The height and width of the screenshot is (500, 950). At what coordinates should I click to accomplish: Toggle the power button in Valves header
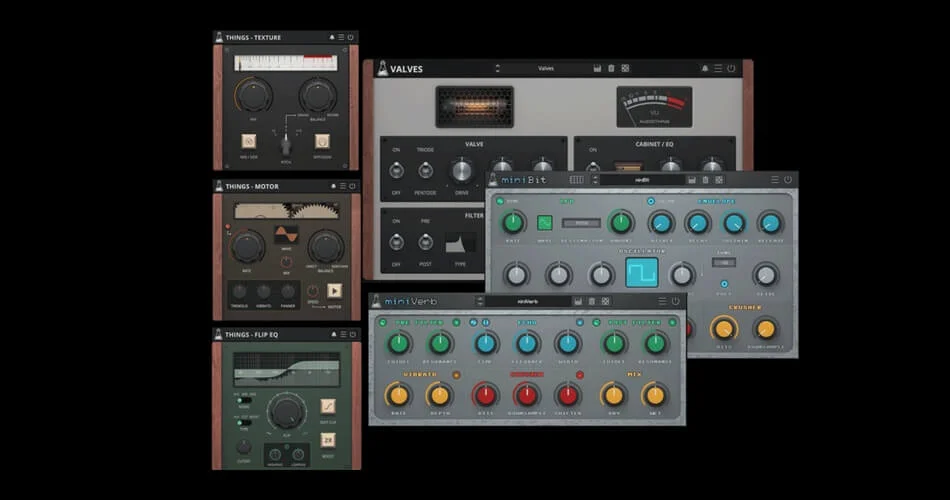coord(731,68)
